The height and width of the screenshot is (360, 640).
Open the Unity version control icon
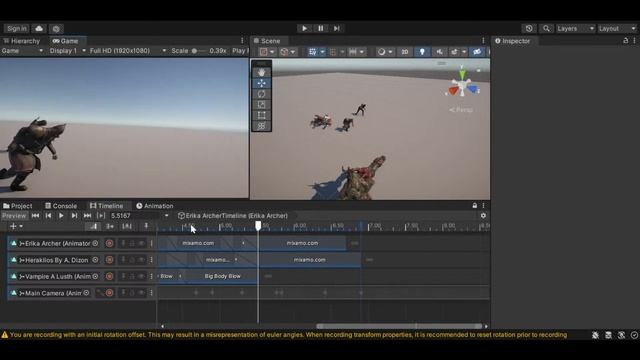(56, 29)
